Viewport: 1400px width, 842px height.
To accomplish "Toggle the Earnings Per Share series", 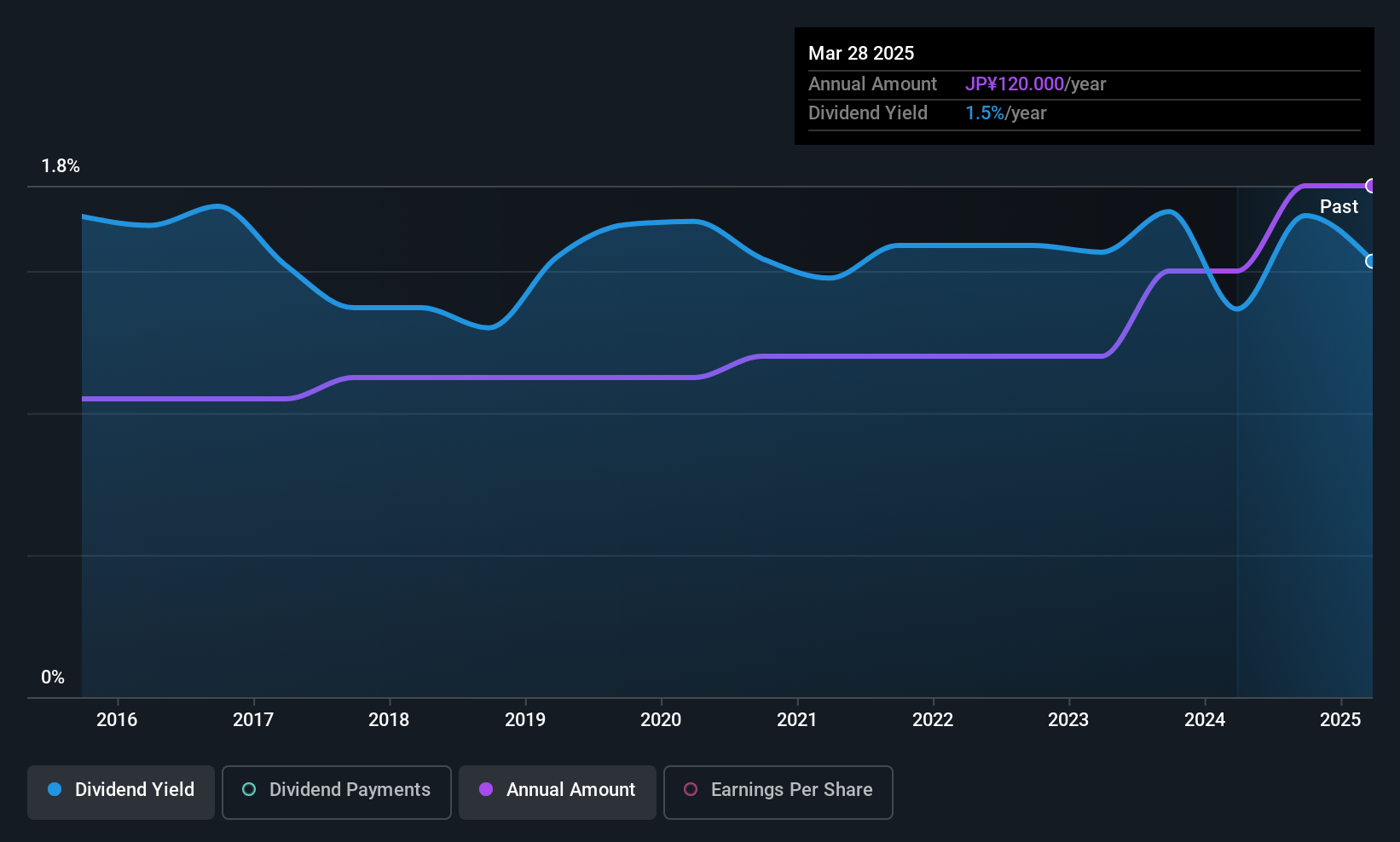I will click(x=778, y=792).
